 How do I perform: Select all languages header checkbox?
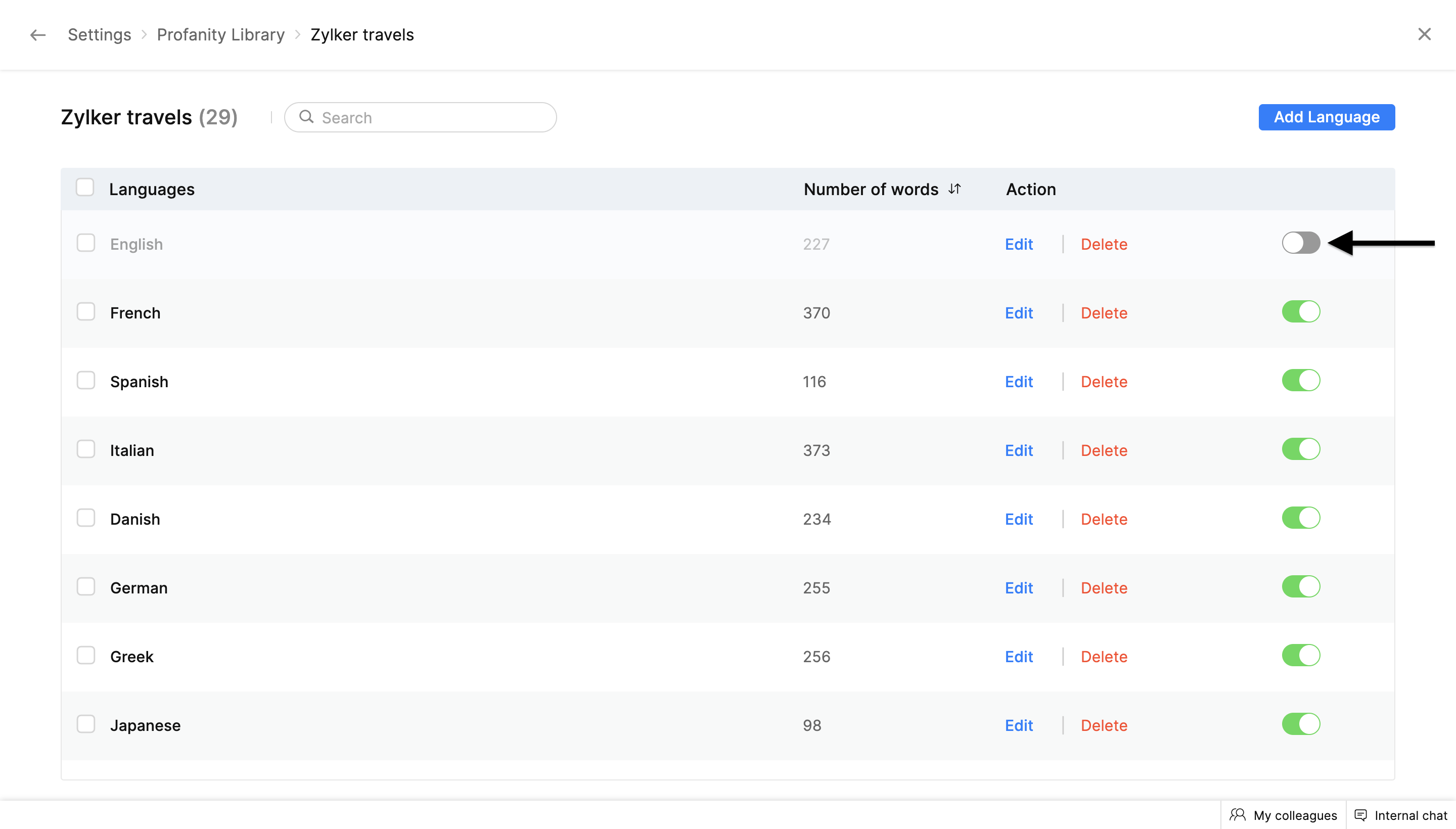click(x=85, y=188)
